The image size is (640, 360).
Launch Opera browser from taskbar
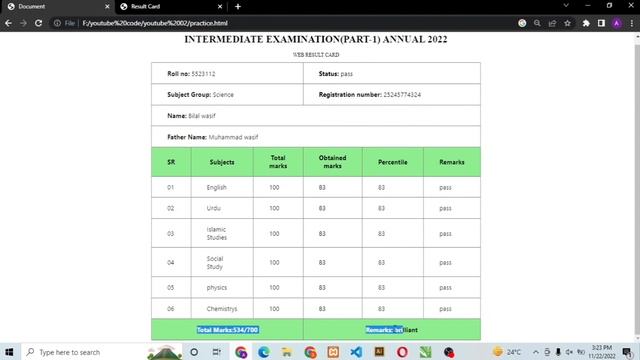click(x=402, y=352)
